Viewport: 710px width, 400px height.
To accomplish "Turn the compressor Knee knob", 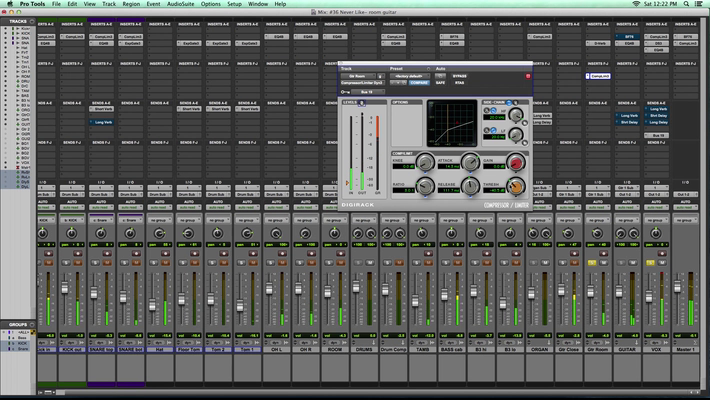I will tap(425, 162).
